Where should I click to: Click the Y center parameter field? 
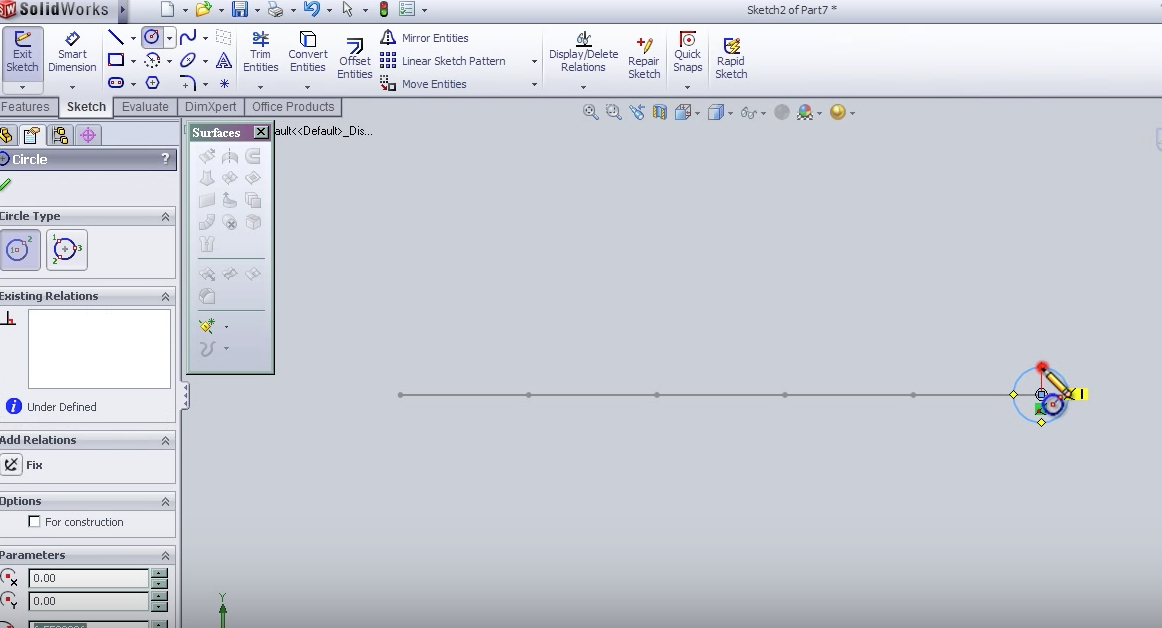pyautogui.click(x=89, y=601)
